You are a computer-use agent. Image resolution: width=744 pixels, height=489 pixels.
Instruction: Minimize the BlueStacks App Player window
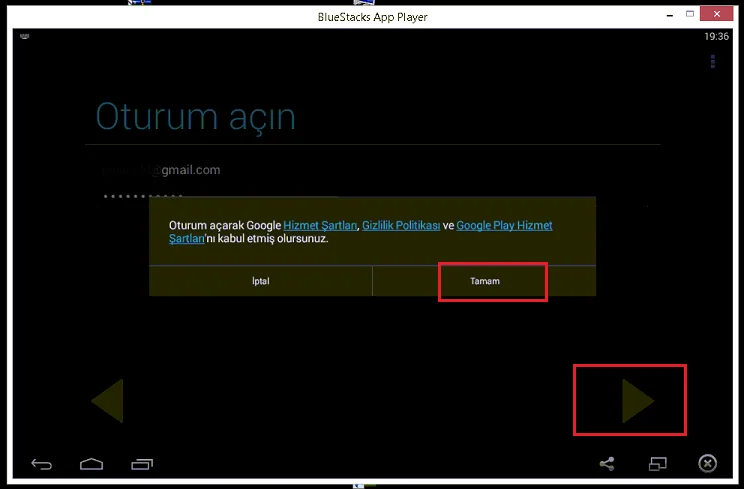click(x=670, y=15)
